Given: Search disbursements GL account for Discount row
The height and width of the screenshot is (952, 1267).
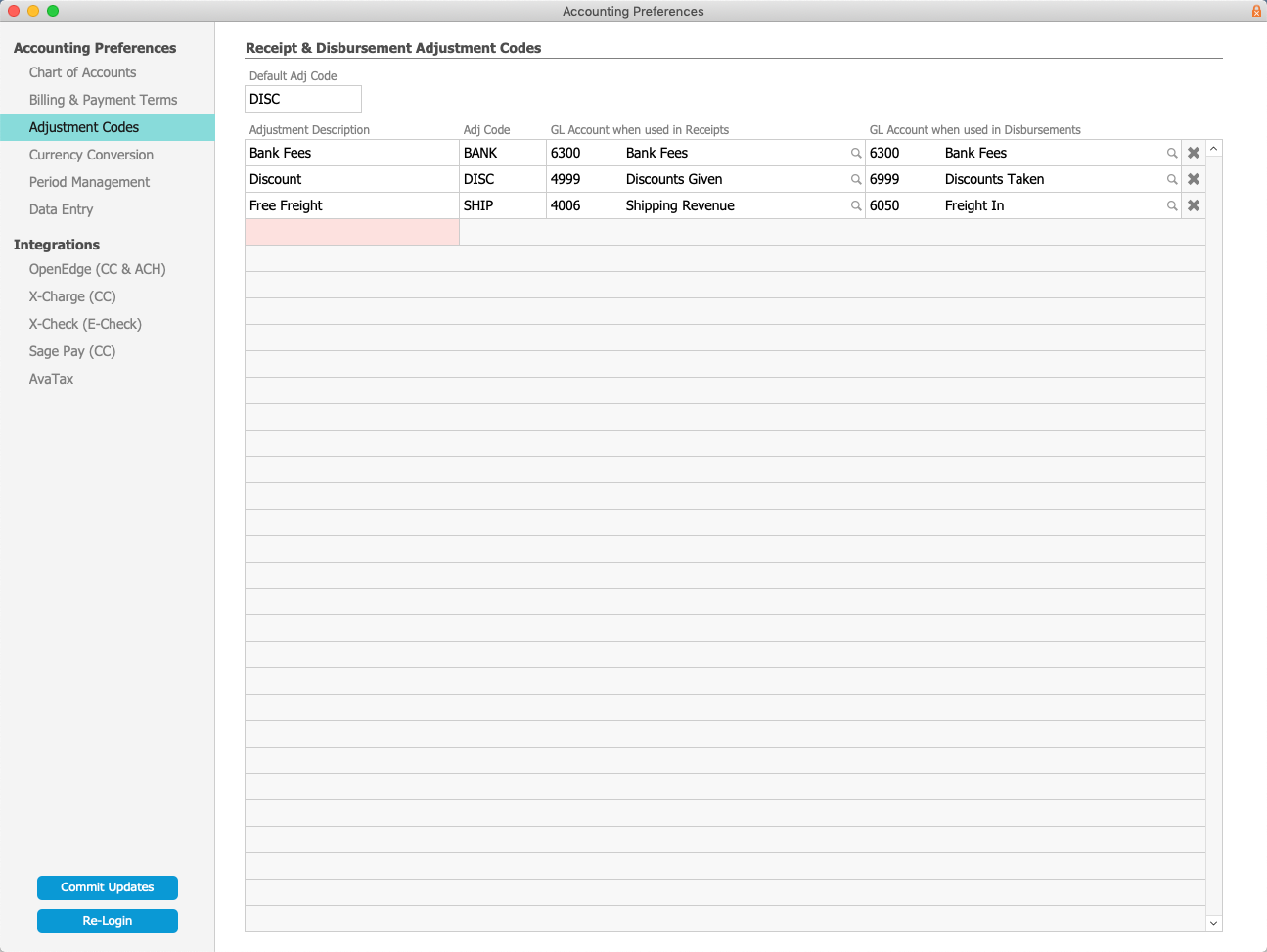Looking at the screenshot, I should (1172, 179).
